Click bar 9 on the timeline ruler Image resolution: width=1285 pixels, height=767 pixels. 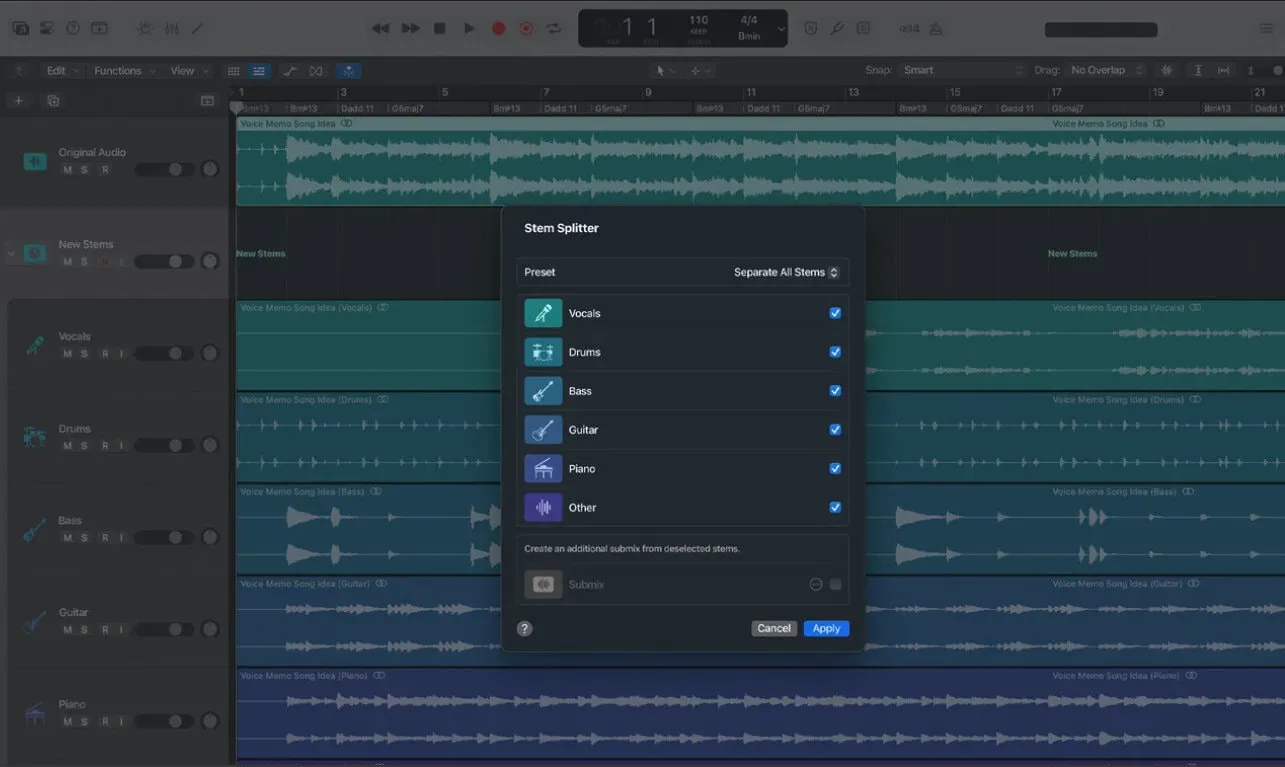(648, 93)
